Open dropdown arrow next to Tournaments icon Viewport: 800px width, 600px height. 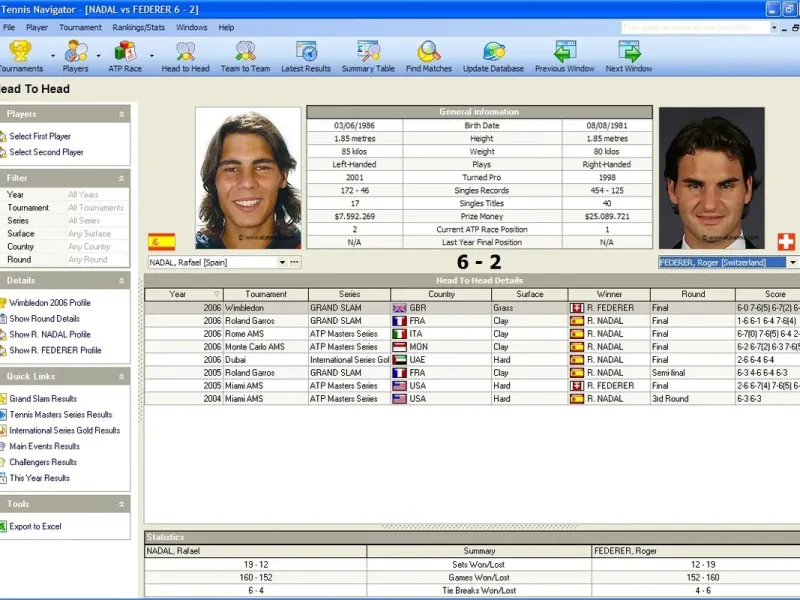pyautogui.click(x=53, y=55)
